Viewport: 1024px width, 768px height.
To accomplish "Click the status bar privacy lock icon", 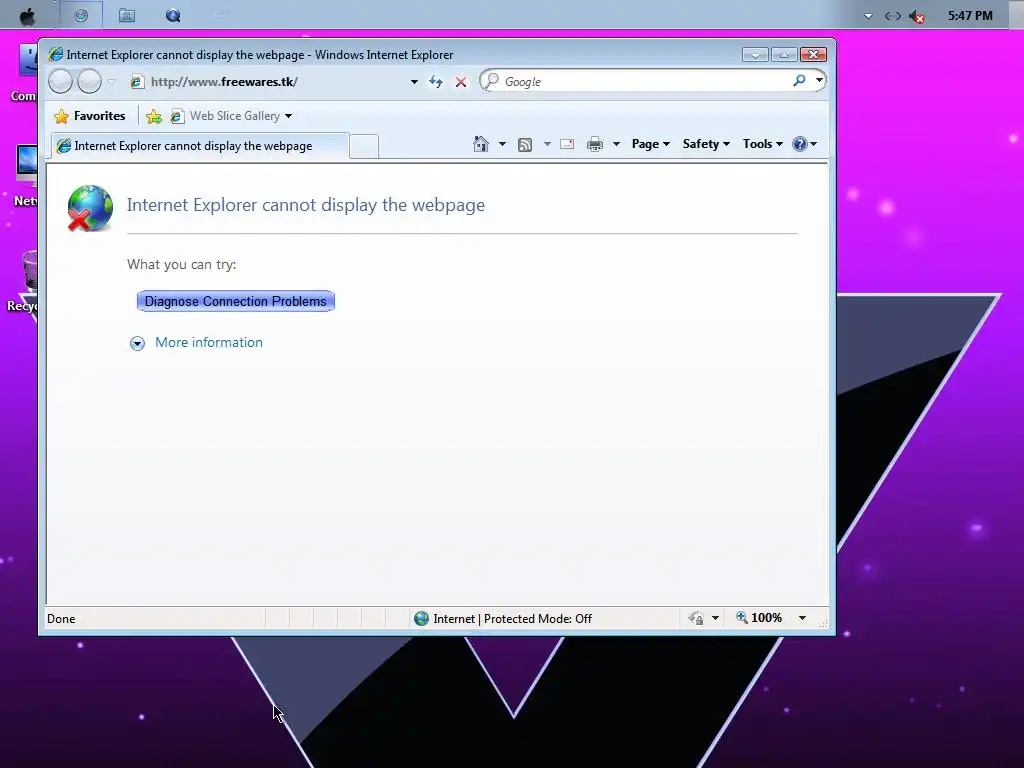I will pyautogui.click(x=696, y=618).
